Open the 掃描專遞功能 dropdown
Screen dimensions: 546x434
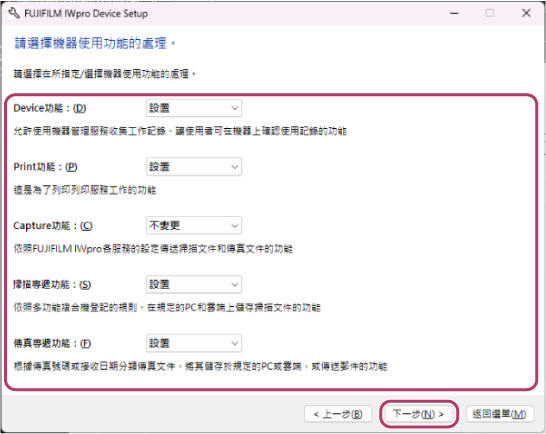[194, 285]
